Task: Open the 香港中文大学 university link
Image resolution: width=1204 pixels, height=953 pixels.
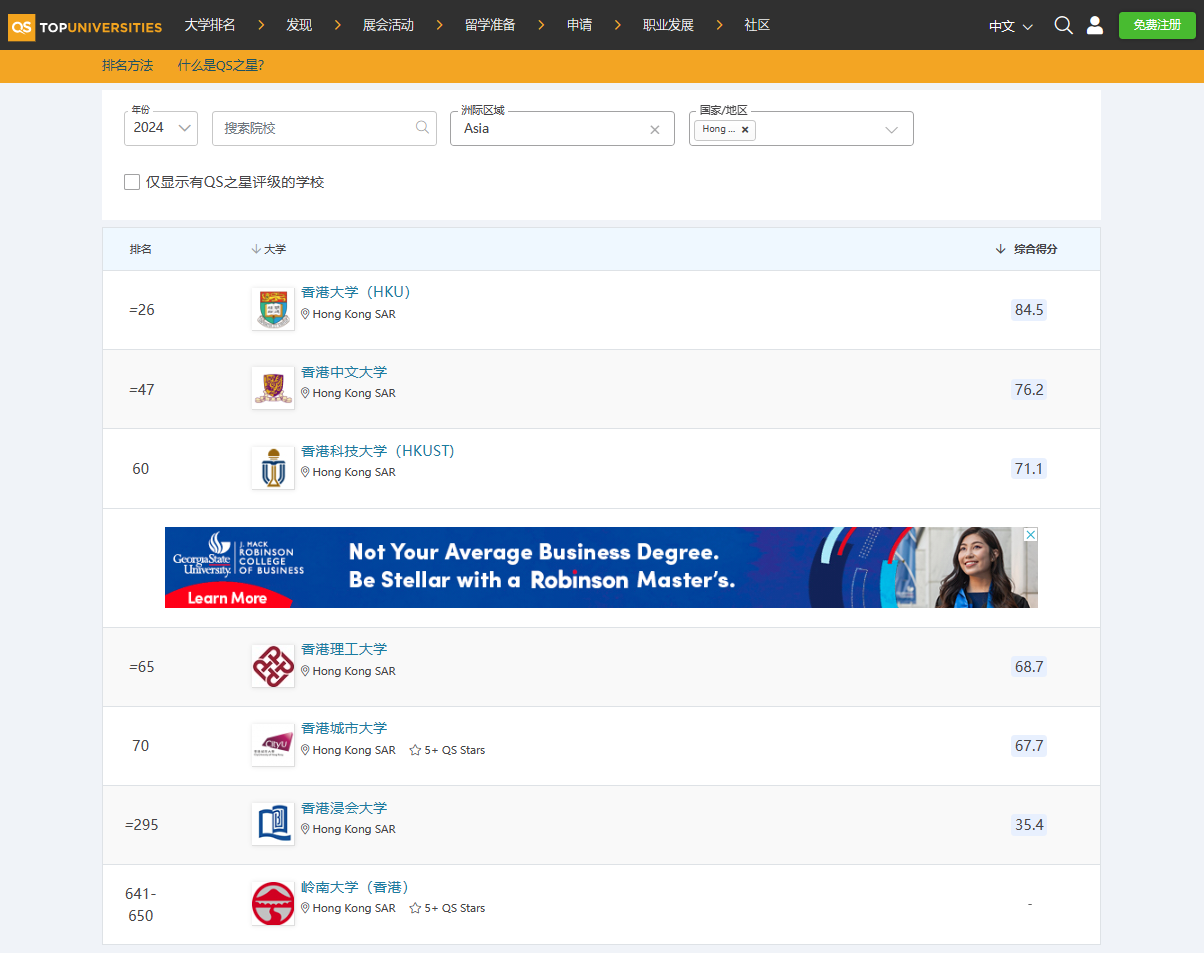Action: [344, 372]
